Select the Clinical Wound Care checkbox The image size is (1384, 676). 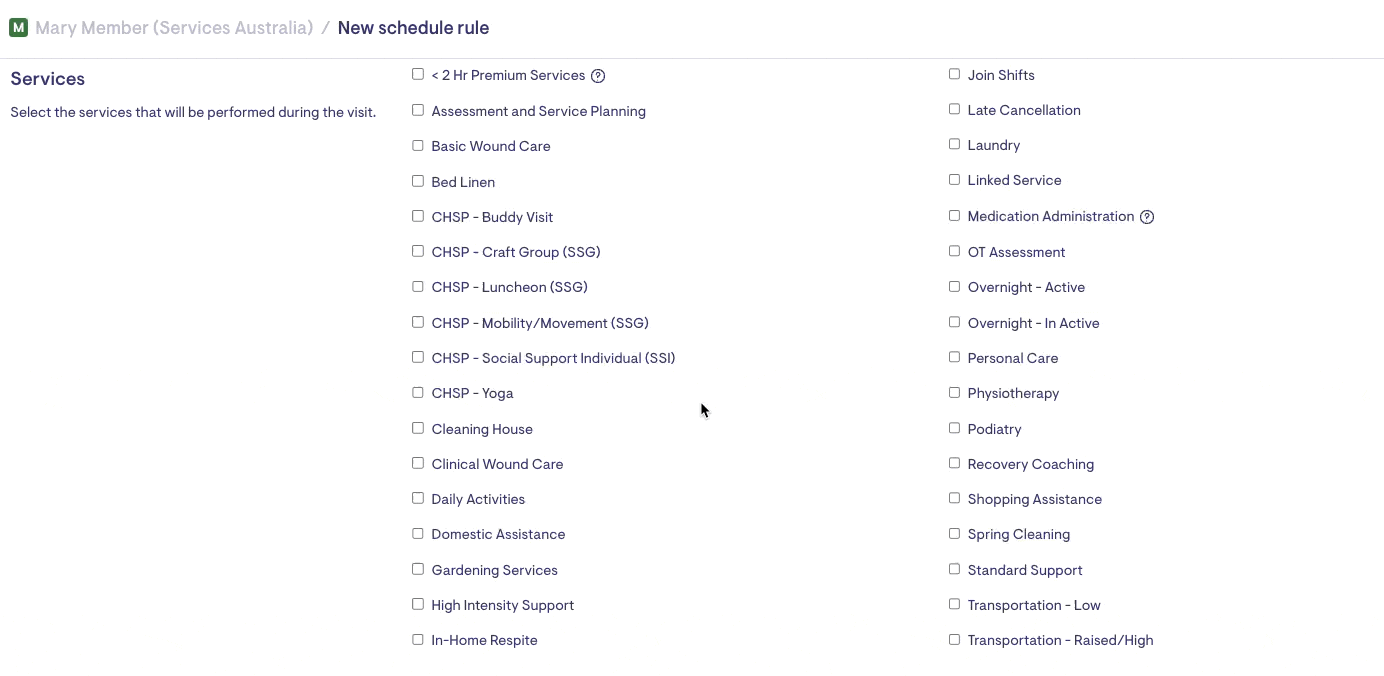(x=418, y=463)
